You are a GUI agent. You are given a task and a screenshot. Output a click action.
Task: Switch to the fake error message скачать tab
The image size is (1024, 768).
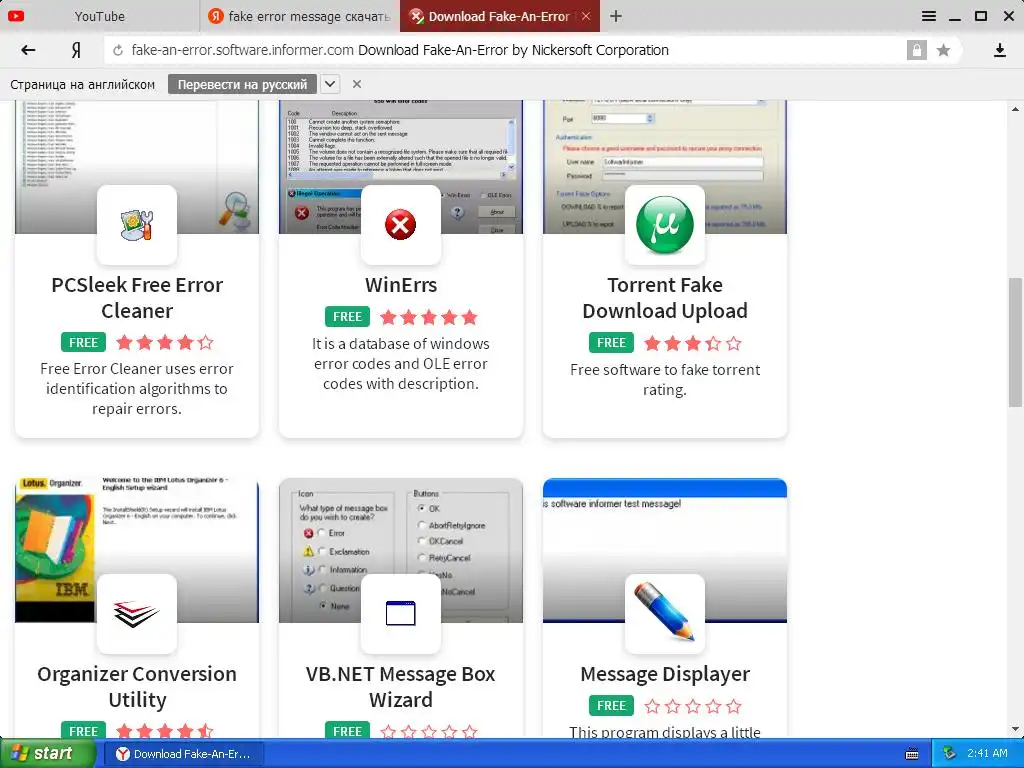tap(299, 16)
